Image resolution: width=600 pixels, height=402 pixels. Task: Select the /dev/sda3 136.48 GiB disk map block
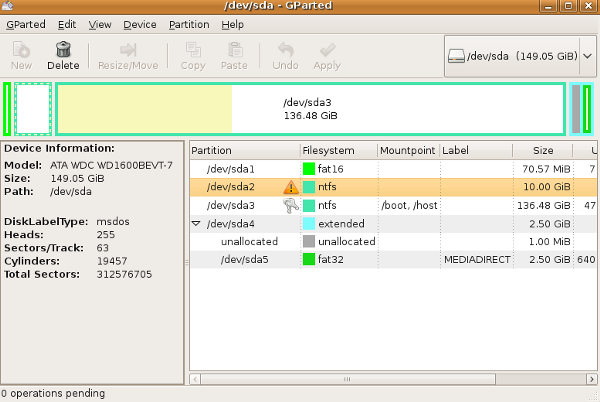pyautogui.click(x=310, y=109)
